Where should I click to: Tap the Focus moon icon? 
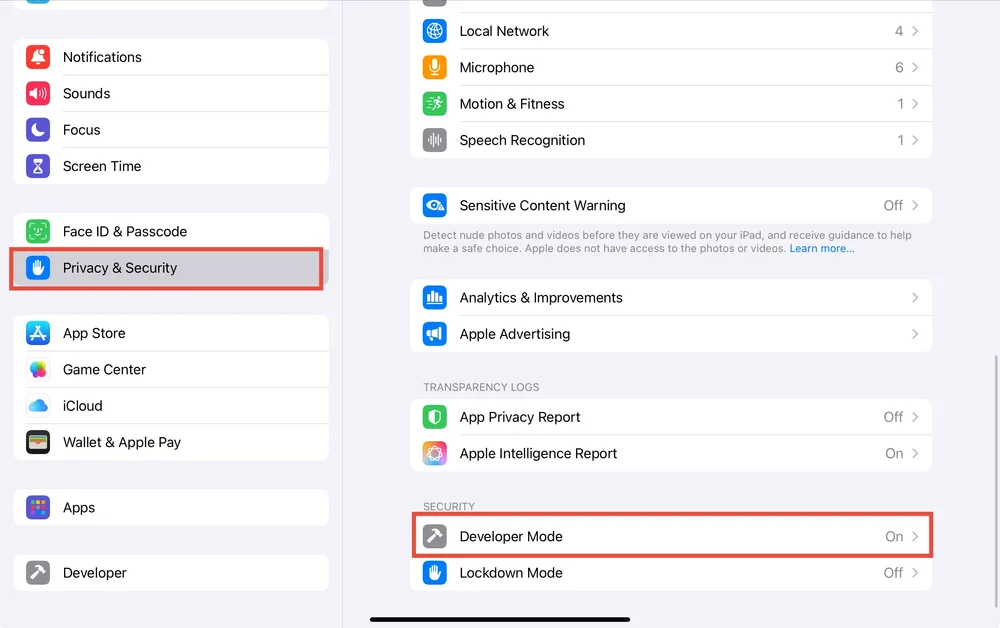click(x=38, y=130)
